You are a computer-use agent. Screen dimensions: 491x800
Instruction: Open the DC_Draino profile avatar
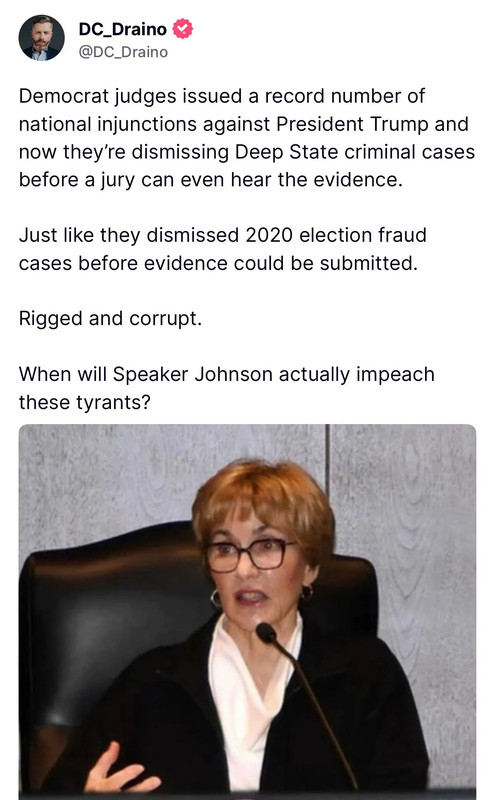pyautogui.click(x=41, y=38)
